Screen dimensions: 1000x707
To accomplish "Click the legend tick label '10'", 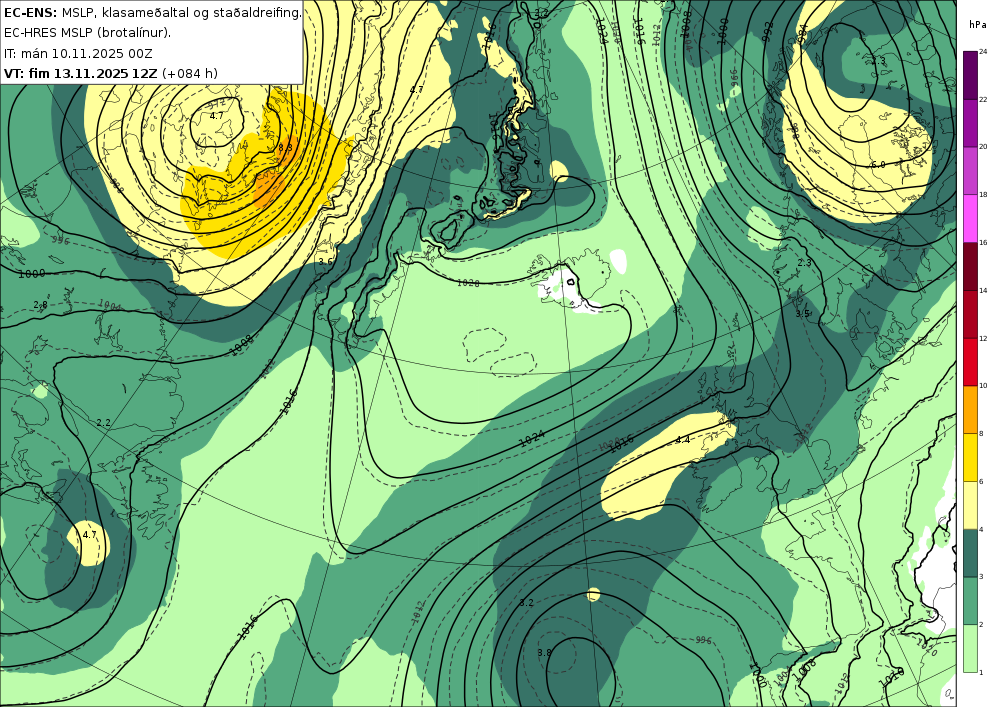I will point(983,386).
